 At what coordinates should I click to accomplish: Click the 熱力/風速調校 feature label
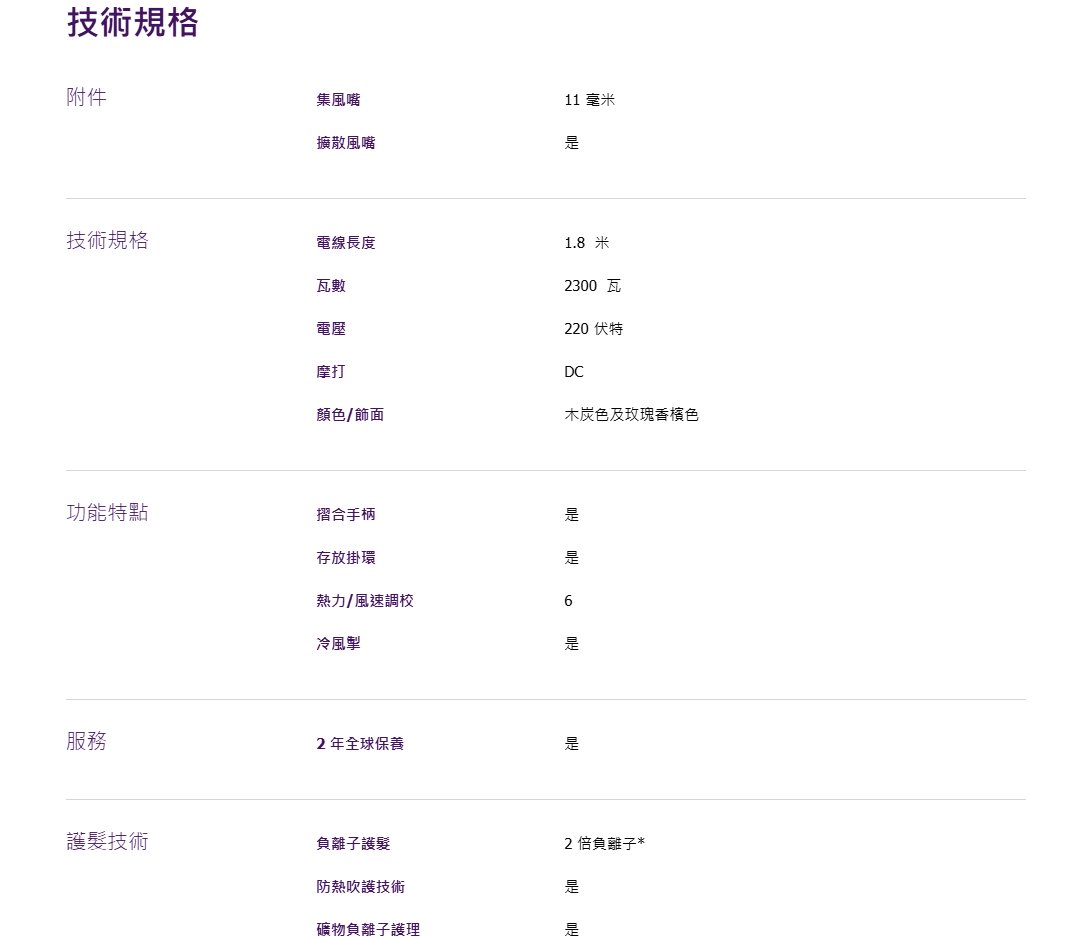coord(365,601)
